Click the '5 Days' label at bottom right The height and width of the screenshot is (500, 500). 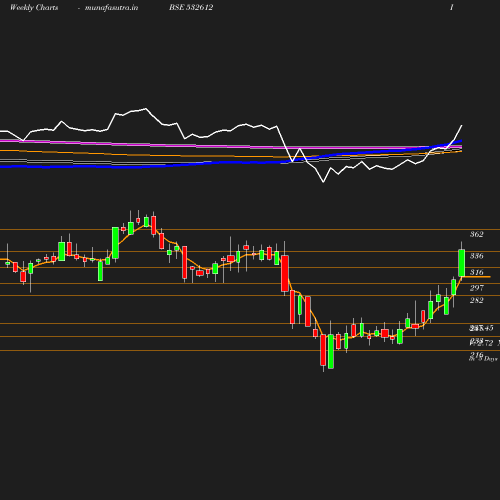click(488, 359)
